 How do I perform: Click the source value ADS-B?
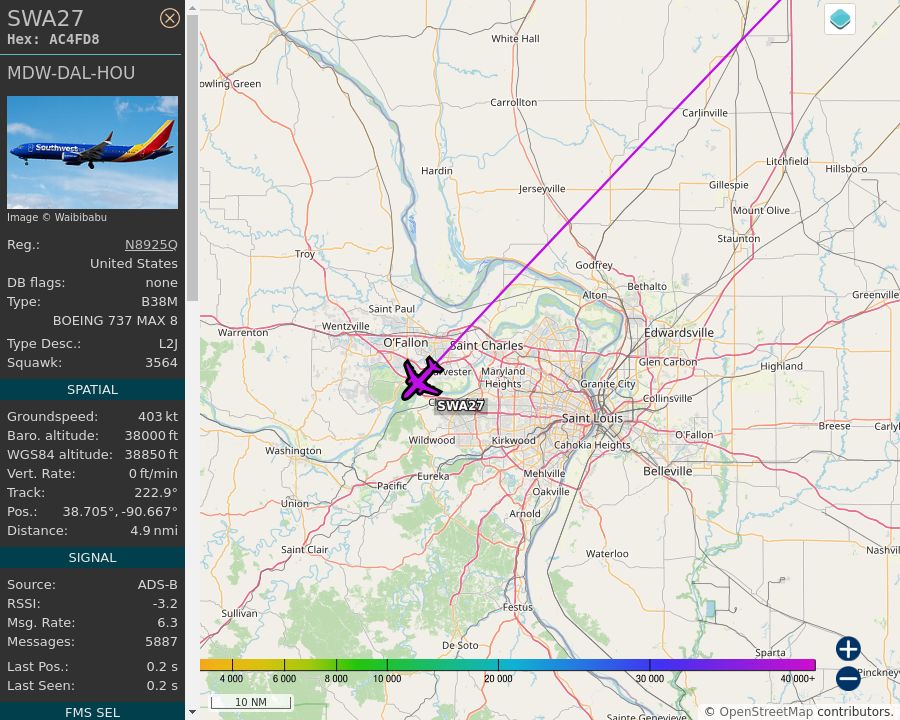point(158,584)
